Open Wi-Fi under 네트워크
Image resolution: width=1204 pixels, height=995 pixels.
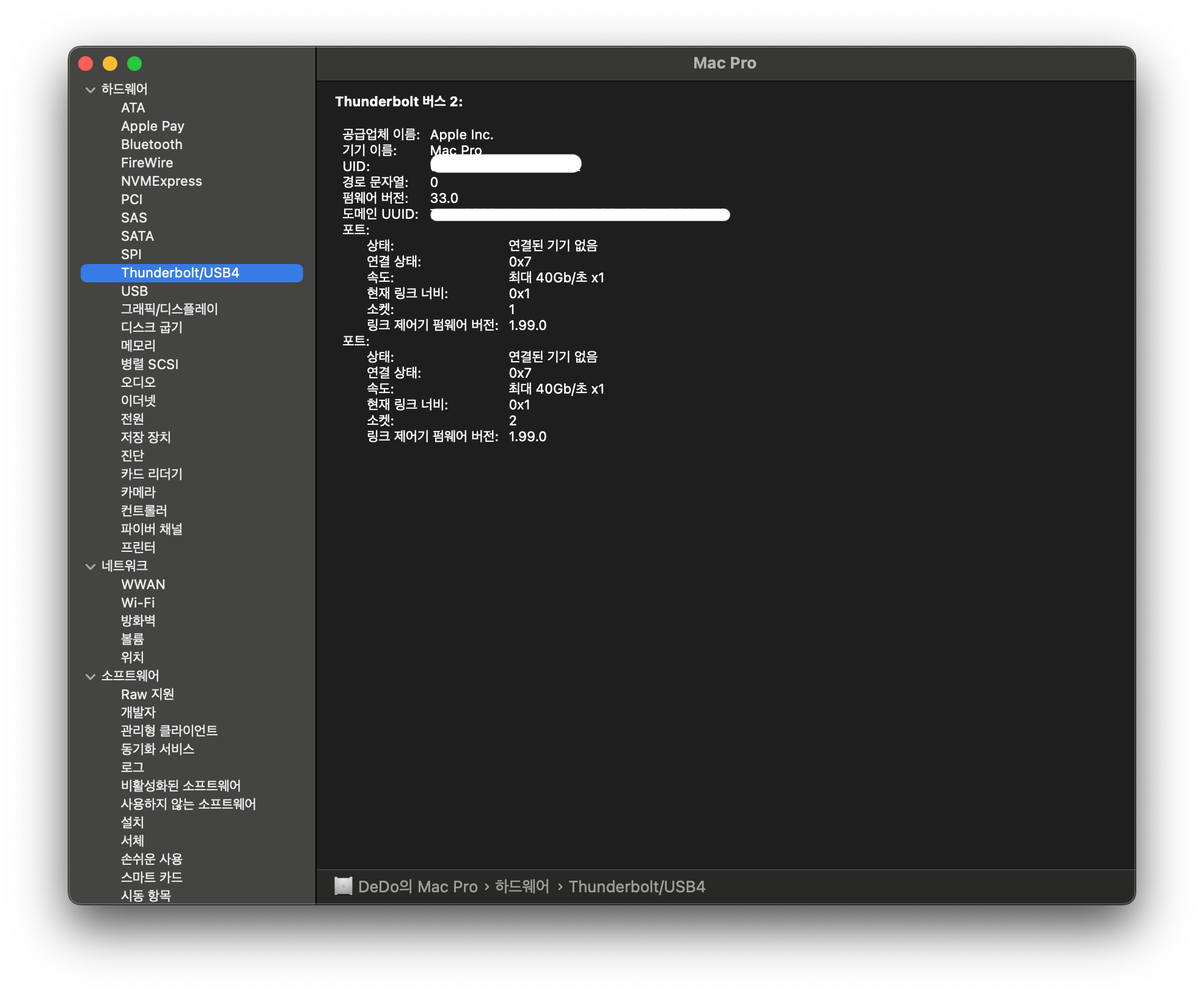pos(138,603)
